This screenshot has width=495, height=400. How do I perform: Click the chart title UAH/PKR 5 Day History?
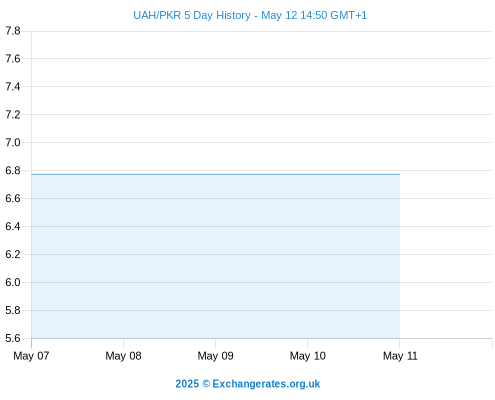click(192, 15)
